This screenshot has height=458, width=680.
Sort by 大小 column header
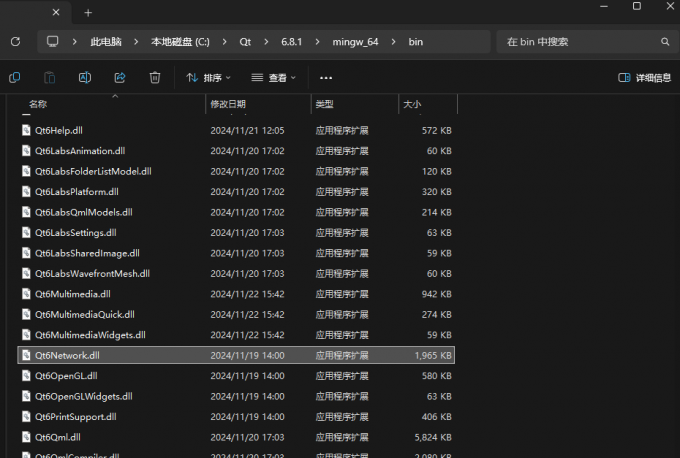[411, 104]
